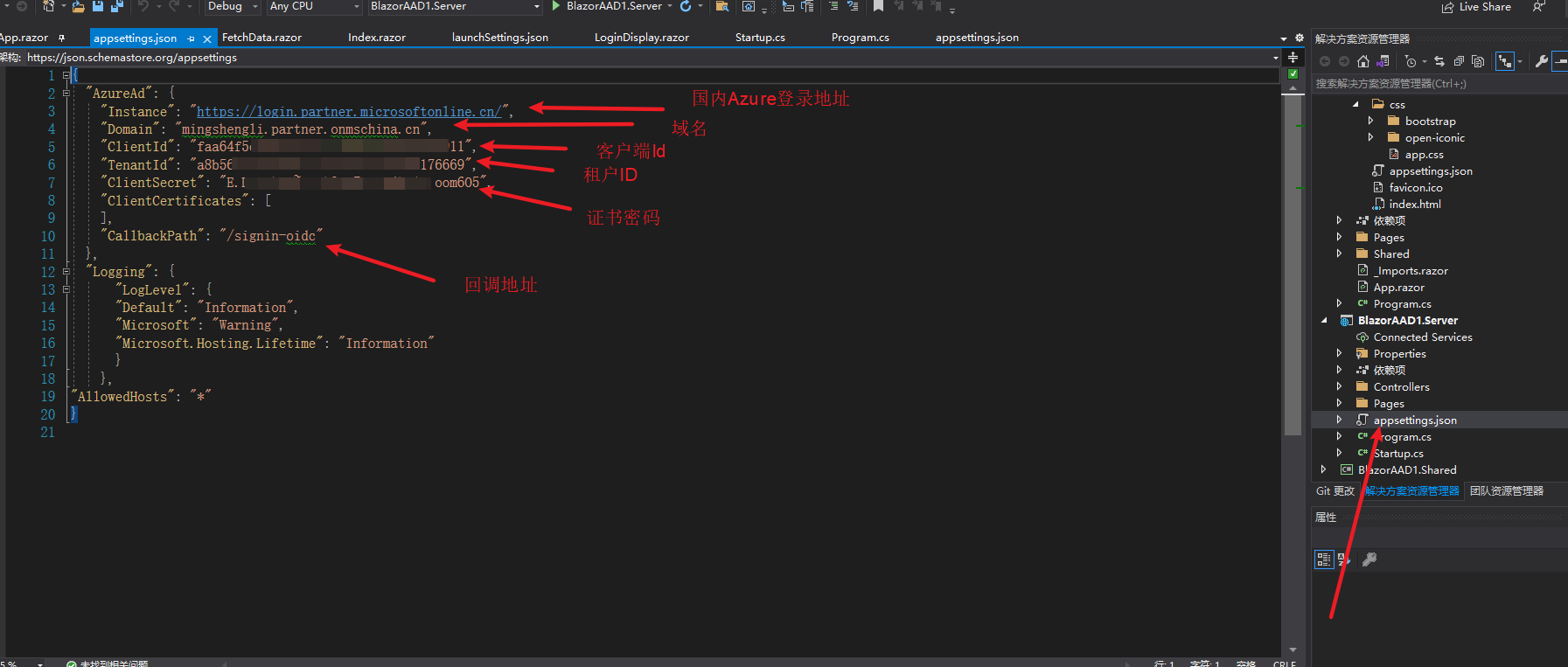Open the JSON schema URL dropdown
This screenshot has height=667, width=1568.
point(1276,58)
